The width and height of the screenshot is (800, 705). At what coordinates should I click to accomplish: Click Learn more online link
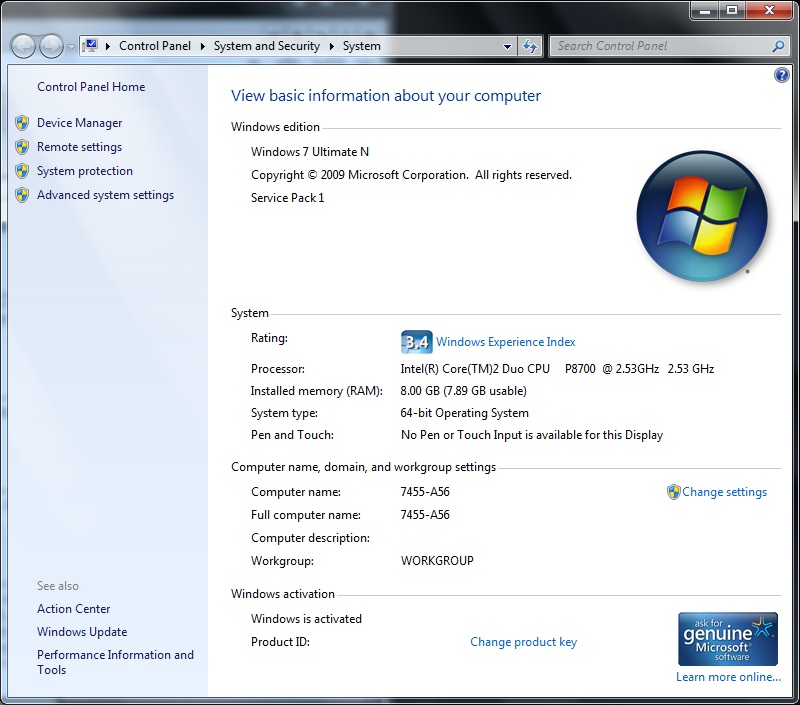click(728, 677)
